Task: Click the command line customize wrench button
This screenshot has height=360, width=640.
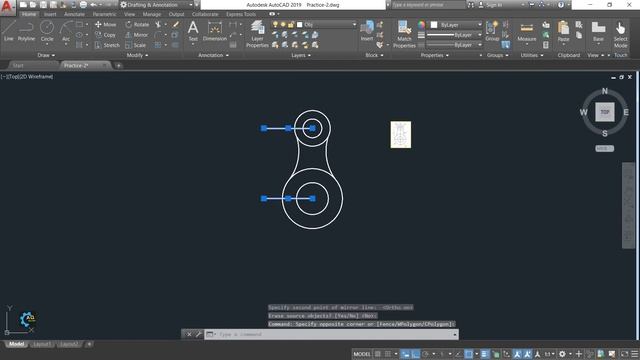Action: (199, 334)
